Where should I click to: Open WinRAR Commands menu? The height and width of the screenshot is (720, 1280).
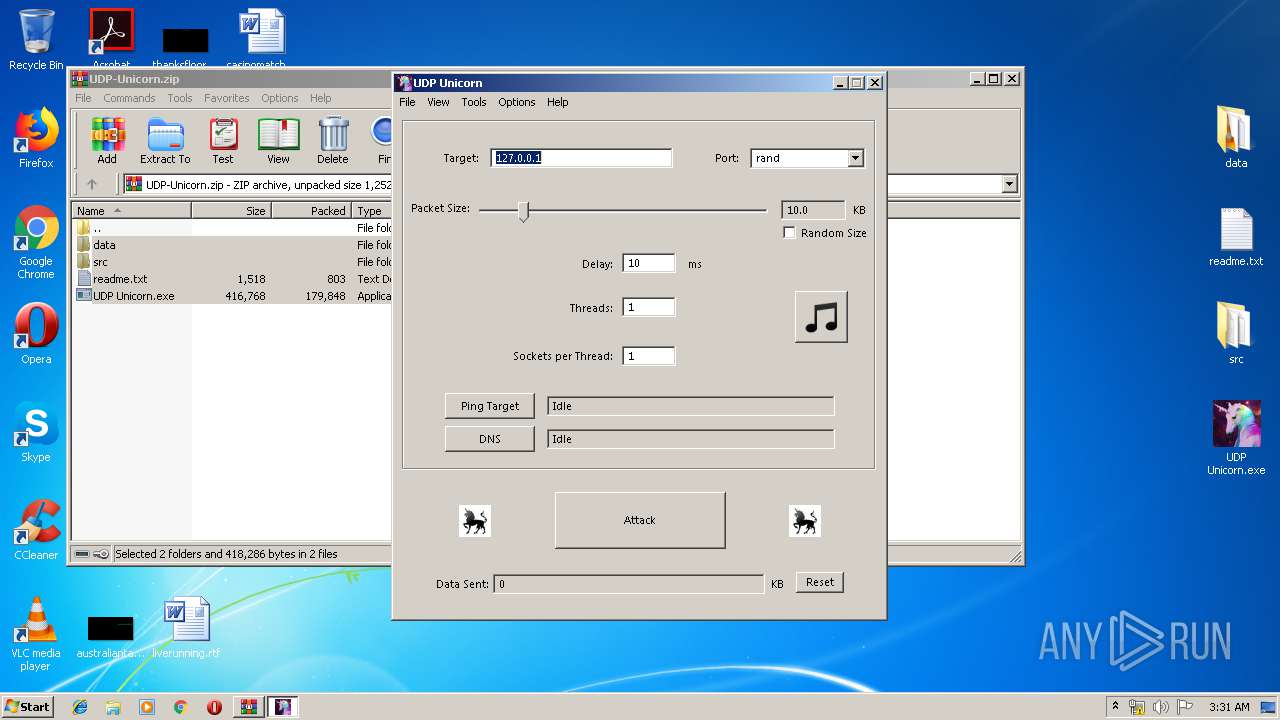[x=129, y=98]
